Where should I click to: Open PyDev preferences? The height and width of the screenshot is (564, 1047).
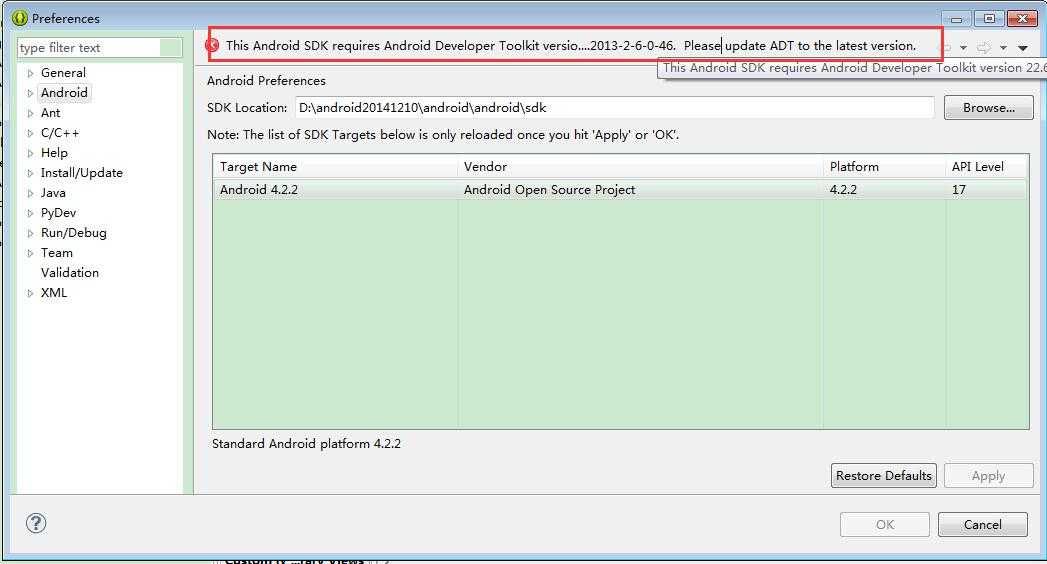pyautogui.click(x=58, y=213)
